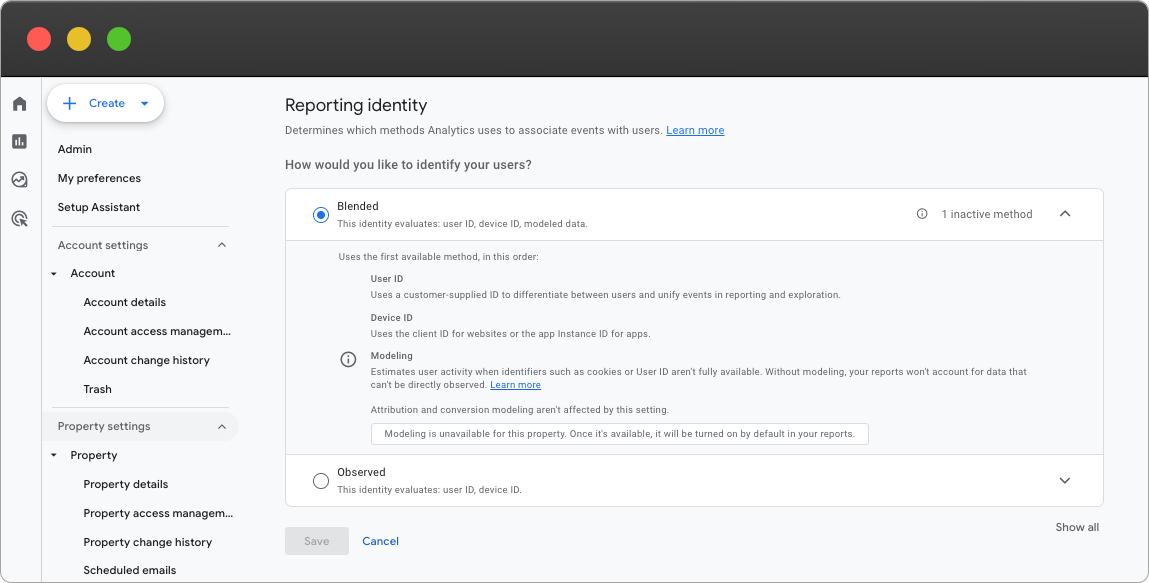
Task: Open My preferences from the sidebar
Action: 97,178
